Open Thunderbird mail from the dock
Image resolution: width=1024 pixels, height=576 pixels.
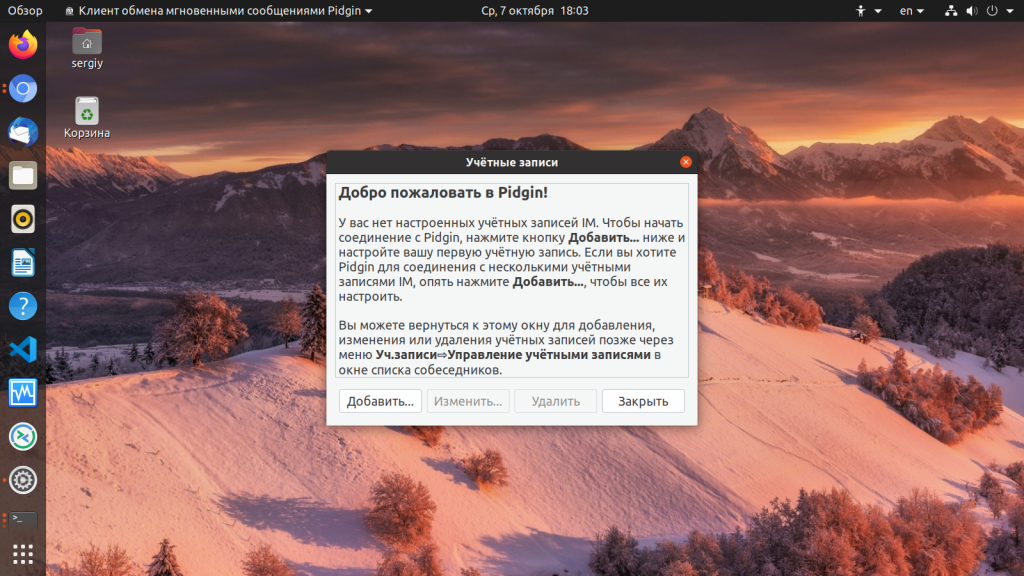click(x=23, y=132)
